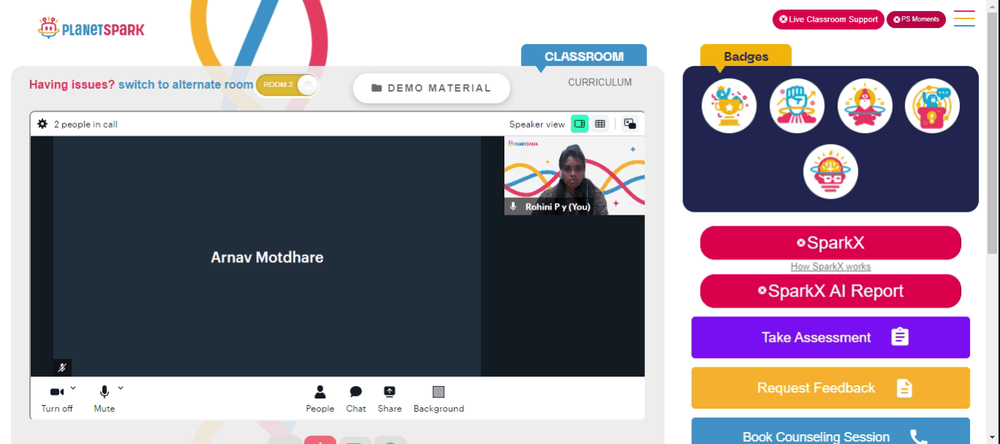The image size is (1000, 444).
Task: Select the Badges tab
Action: click(746, 56)
